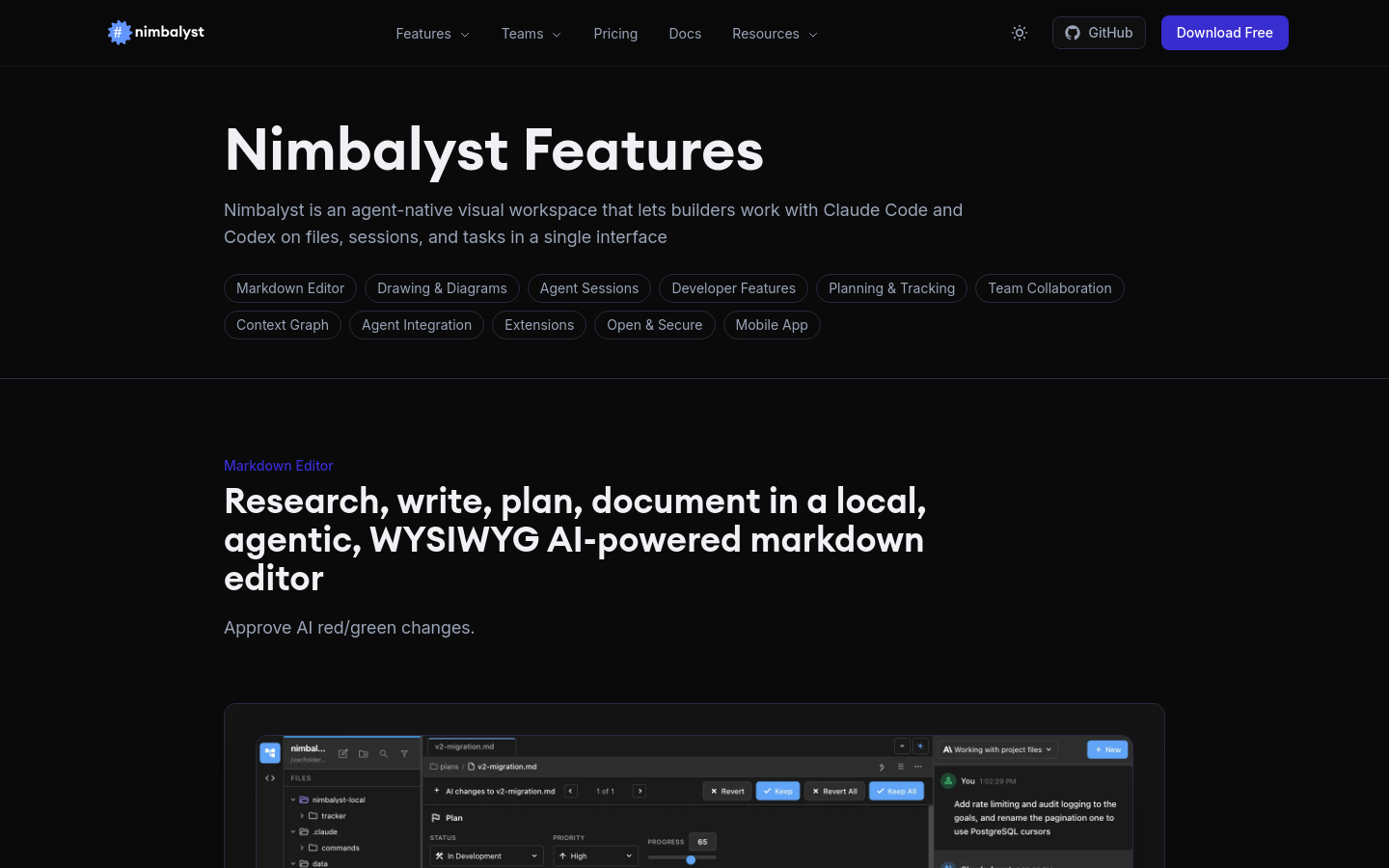Click the filter funnel icon in sidebar
1389x868 pixels.
tap(404, 753)
